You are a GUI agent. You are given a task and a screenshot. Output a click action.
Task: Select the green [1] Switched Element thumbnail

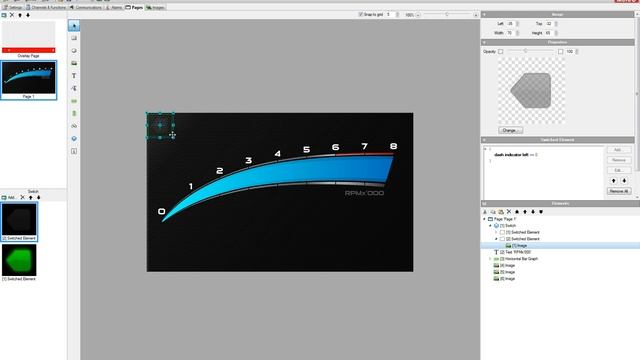(x=19, y=262)
